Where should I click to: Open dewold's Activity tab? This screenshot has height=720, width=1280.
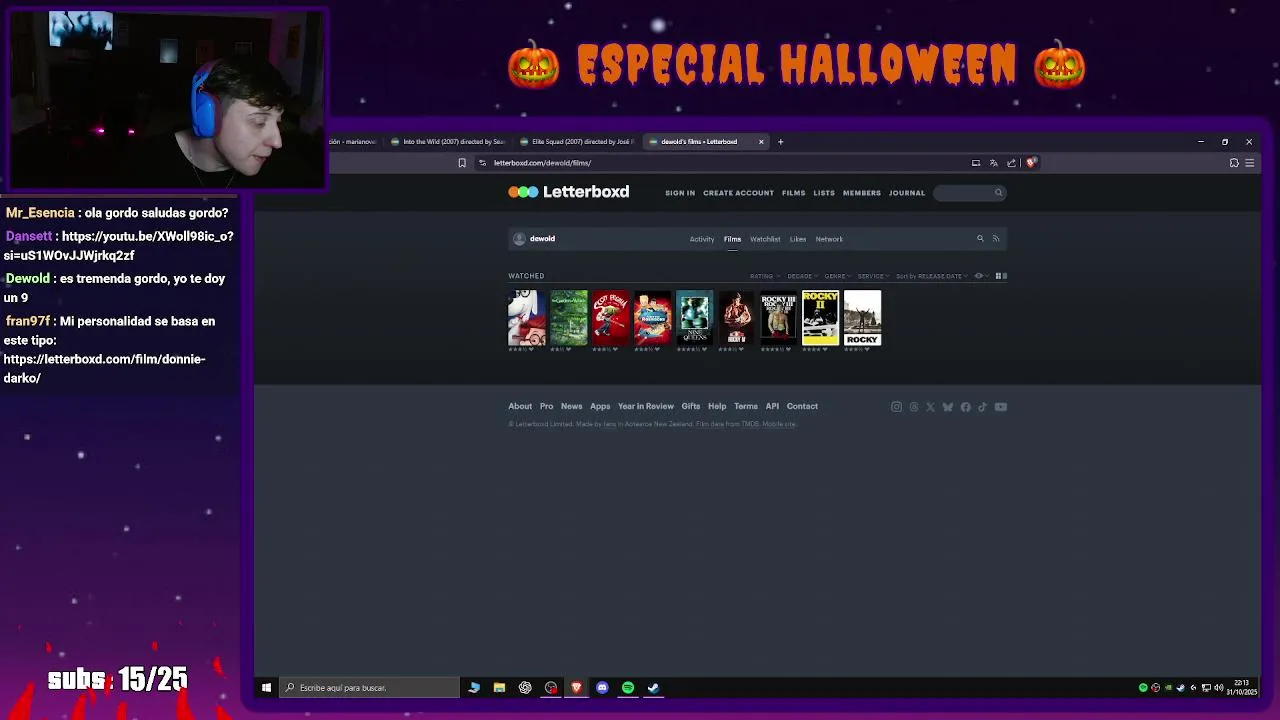702,239
